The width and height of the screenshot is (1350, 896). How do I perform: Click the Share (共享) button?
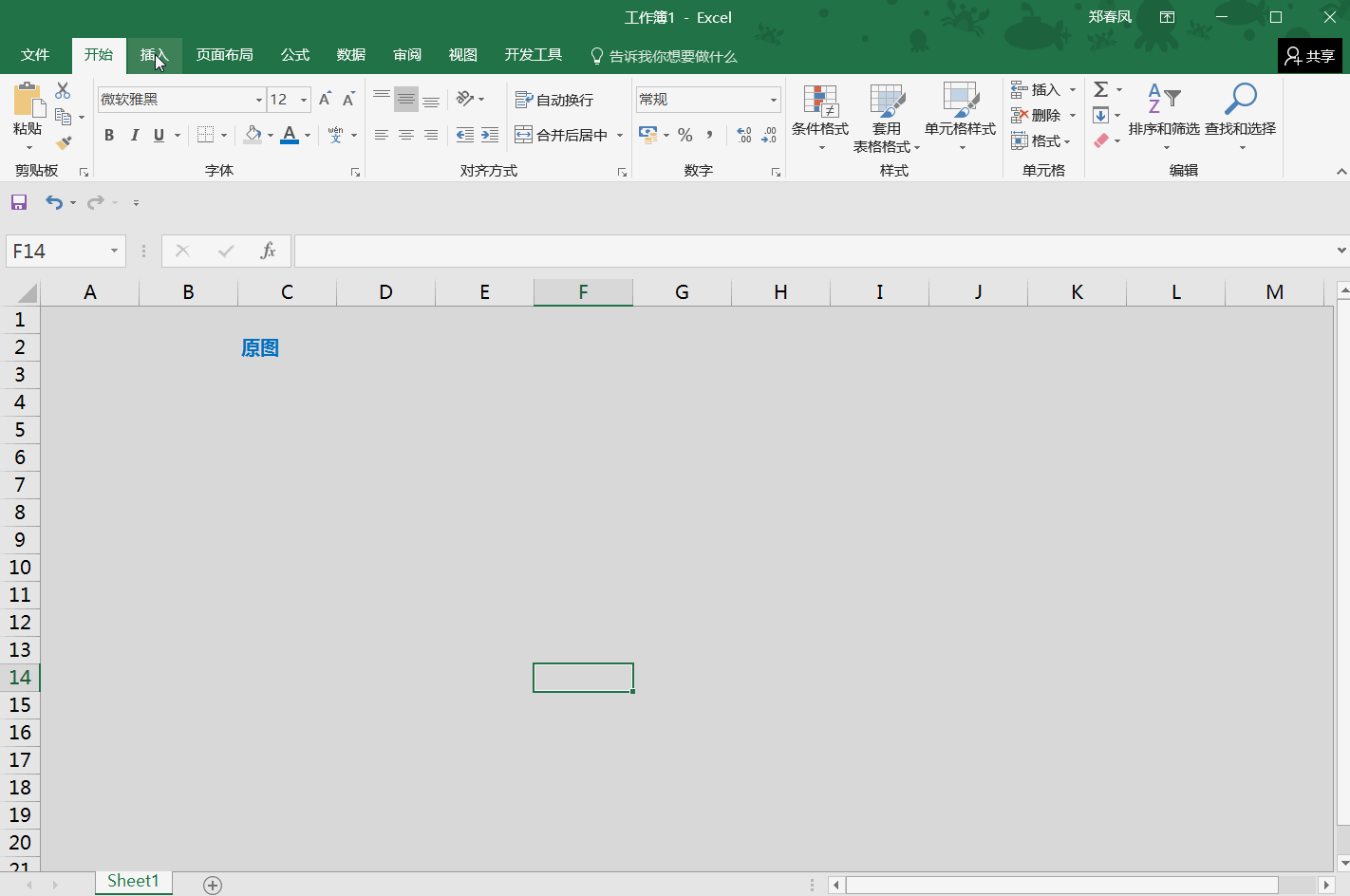[1309, 56]
